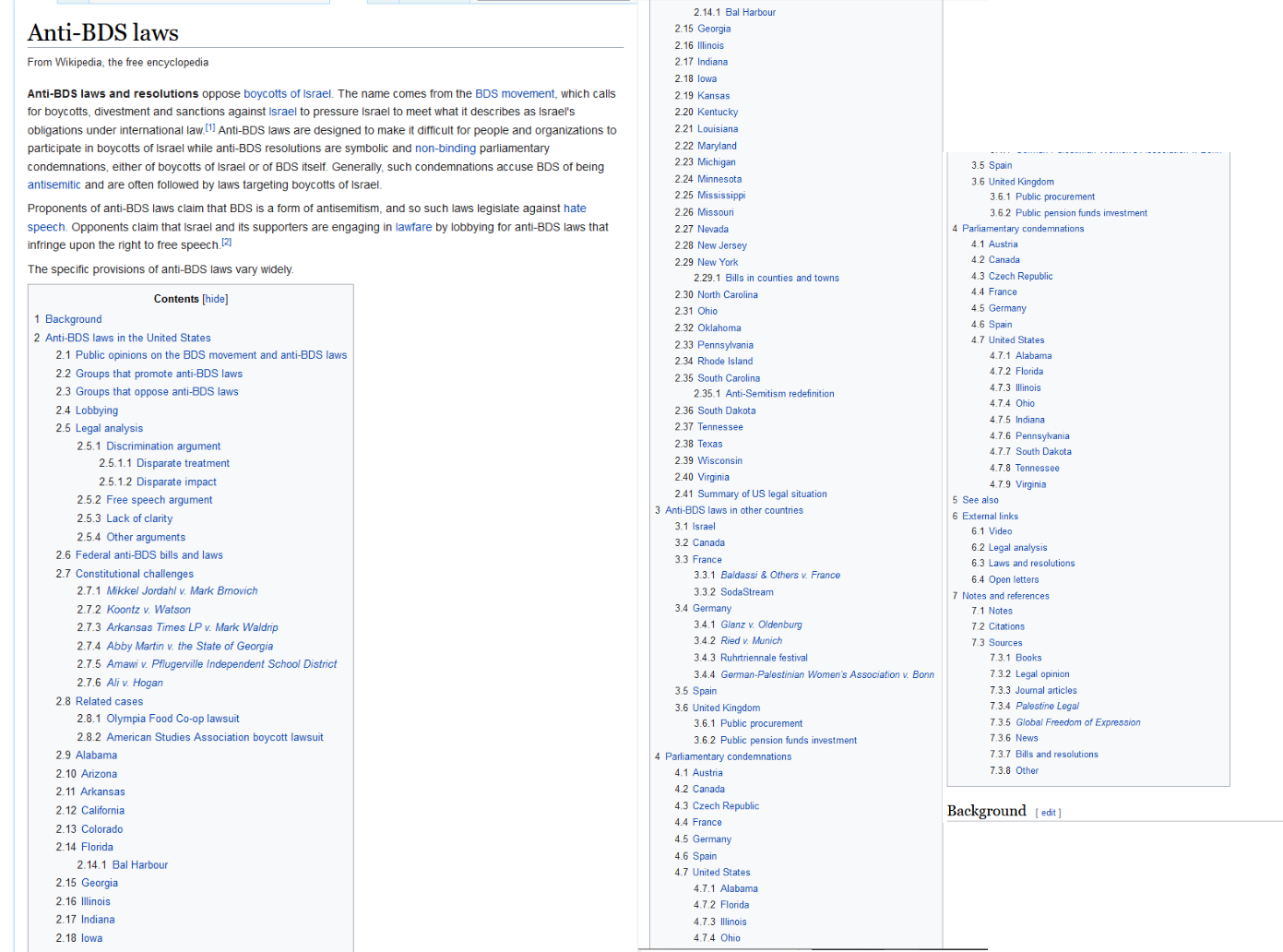Jump to '2.34 Rhode Island' section

[714, 362]
